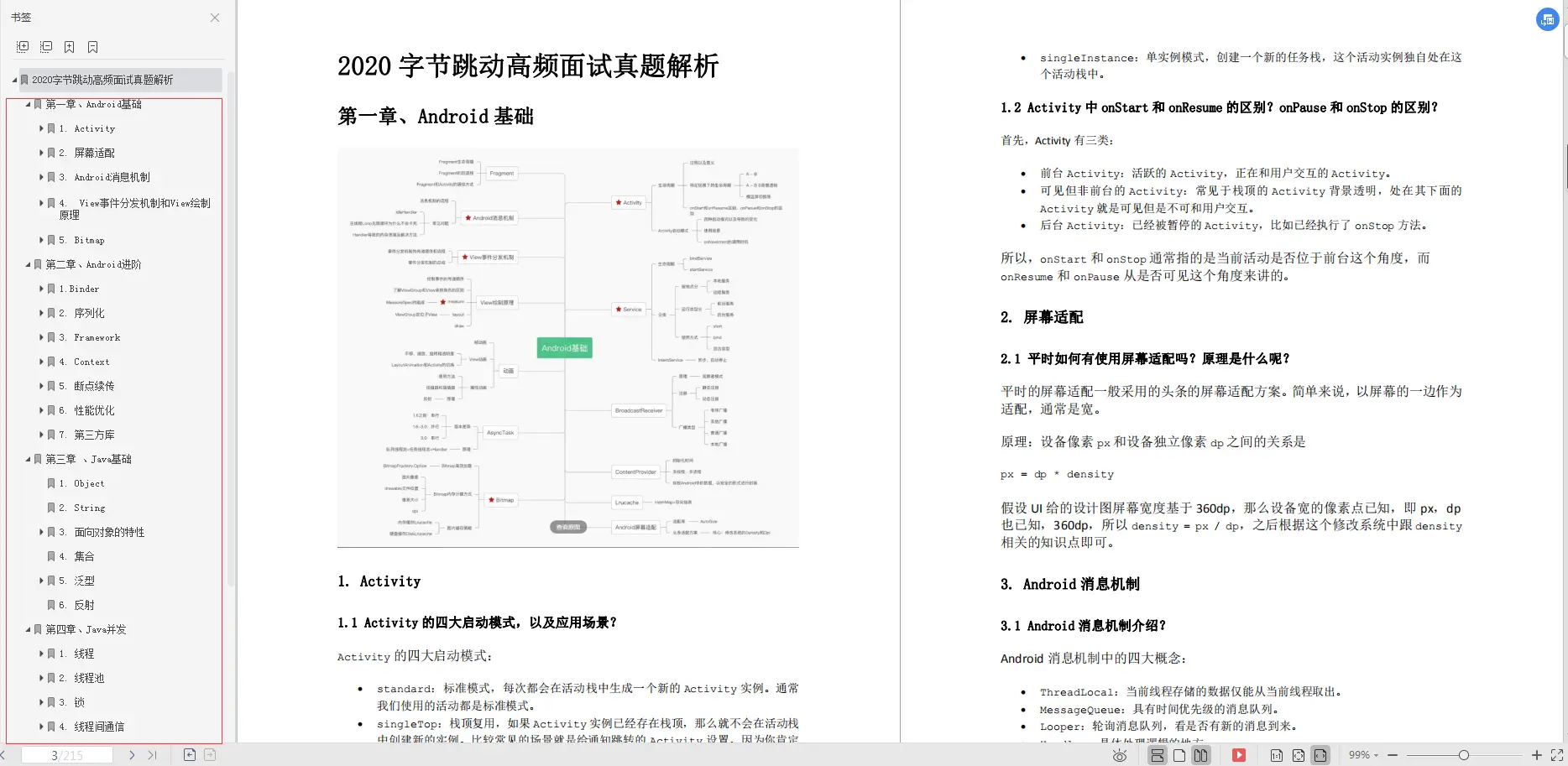1568x766 pixels.
Task: Enter full screen mode
Action: (x=1557, y=755)
